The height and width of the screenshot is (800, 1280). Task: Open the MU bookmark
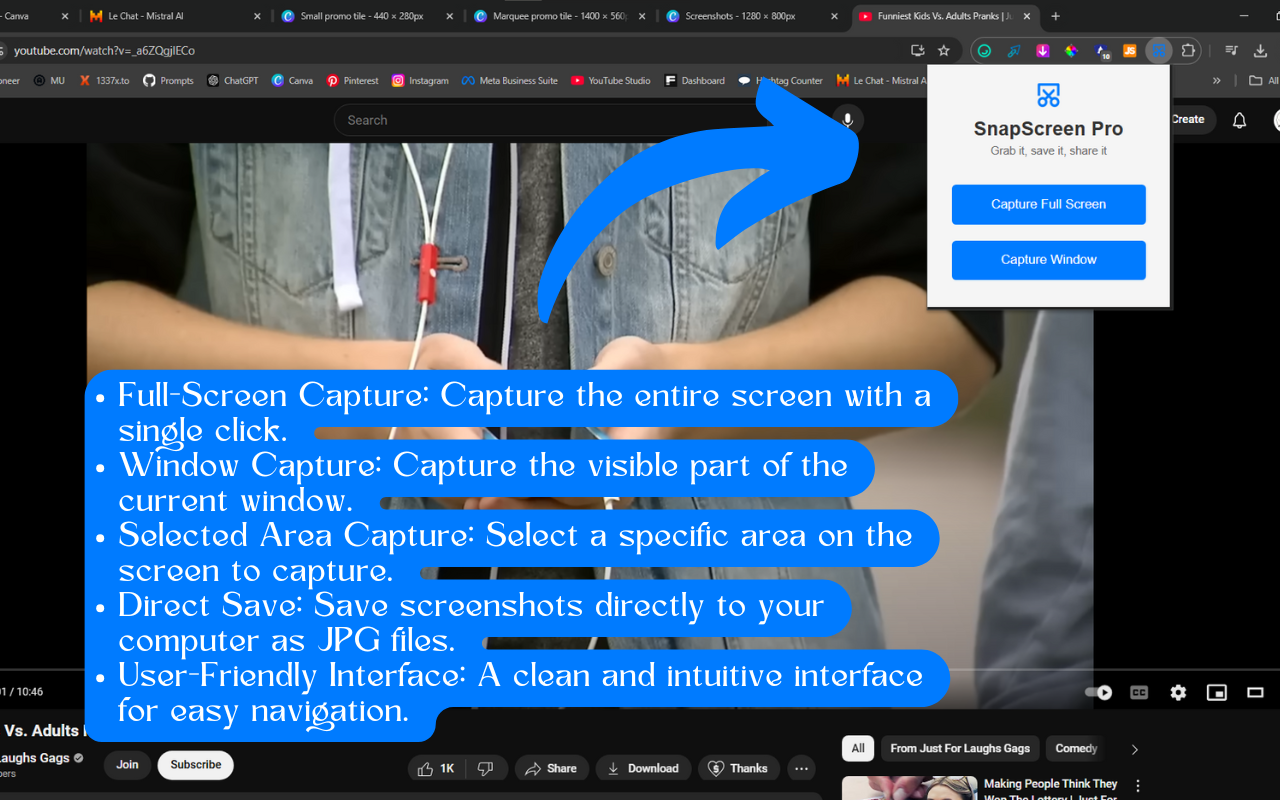(x=49, y=80)
